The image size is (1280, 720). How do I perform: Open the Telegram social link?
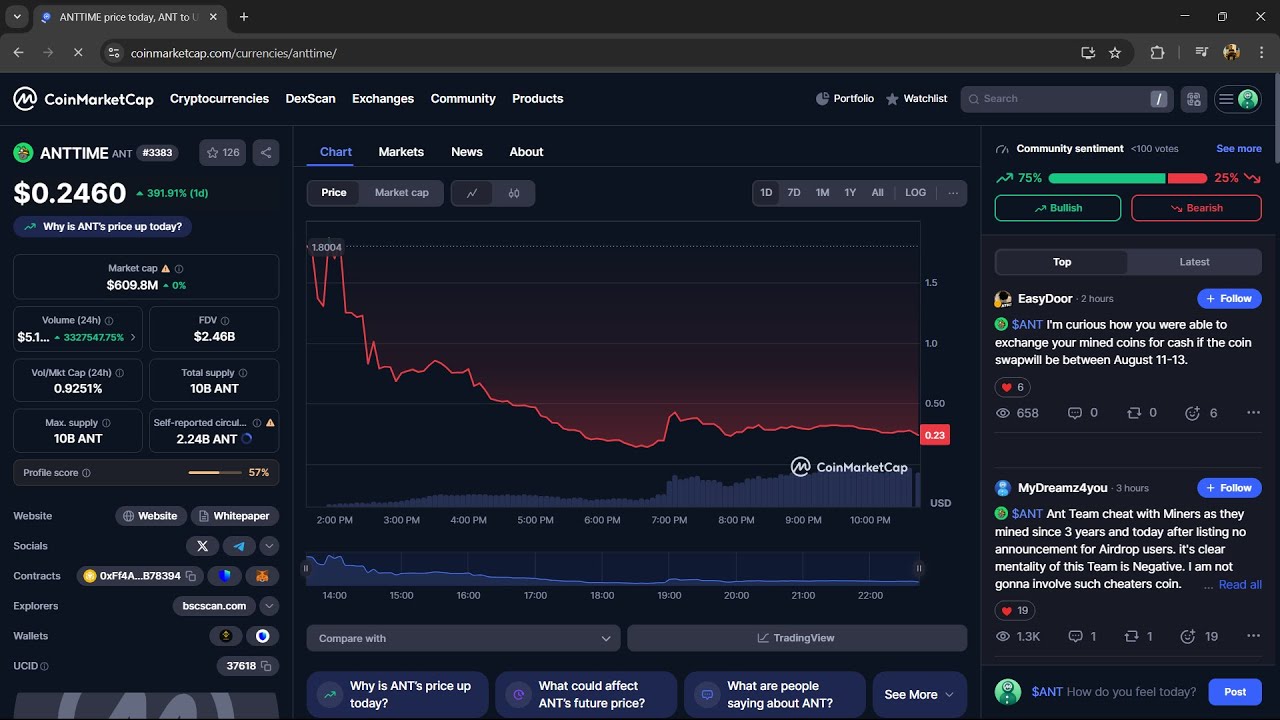click(239, 546)
